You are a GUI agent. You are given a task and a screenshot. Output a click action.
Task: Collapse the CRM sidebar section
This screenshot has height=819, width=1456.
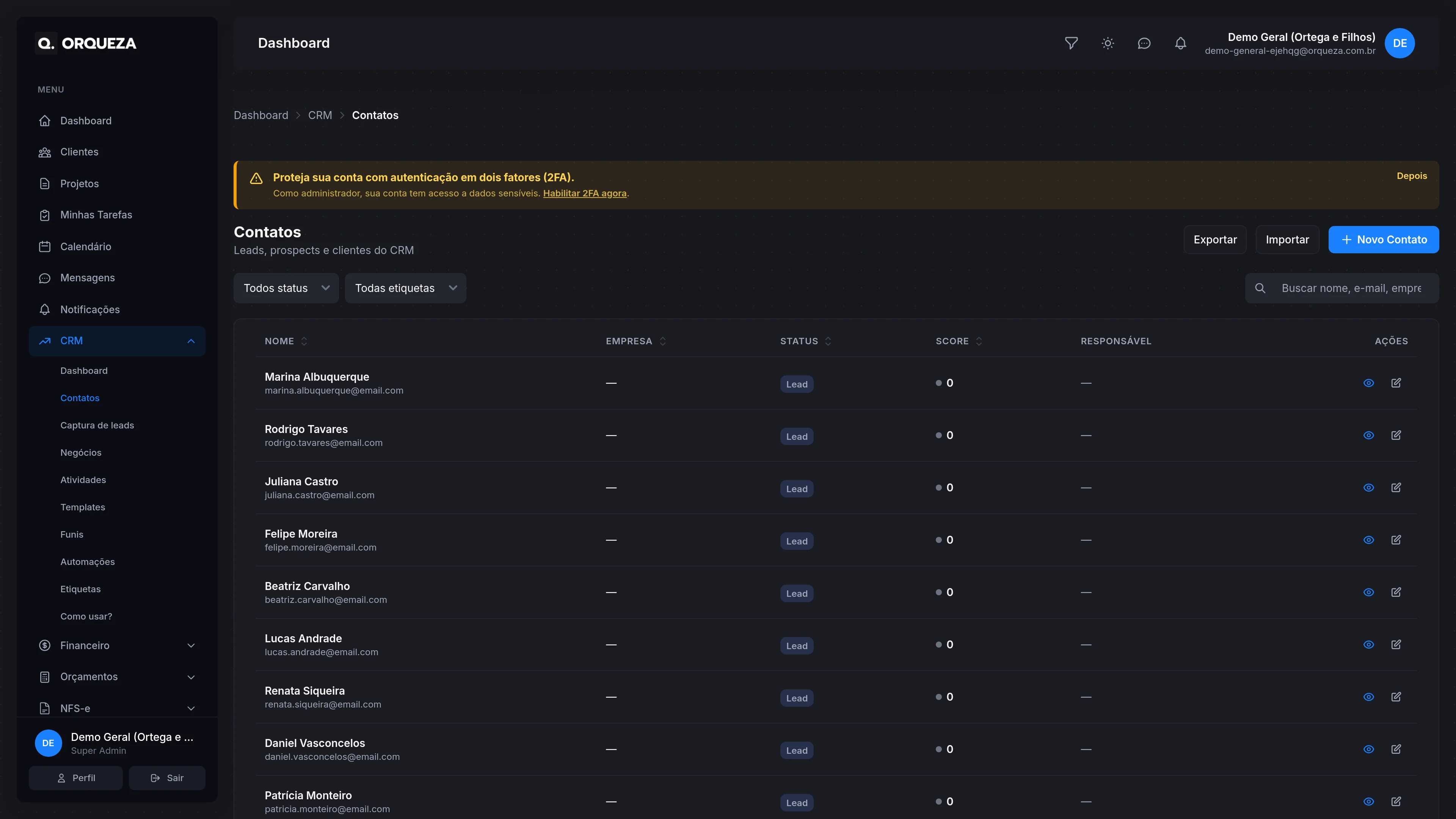tap(117, 341)
